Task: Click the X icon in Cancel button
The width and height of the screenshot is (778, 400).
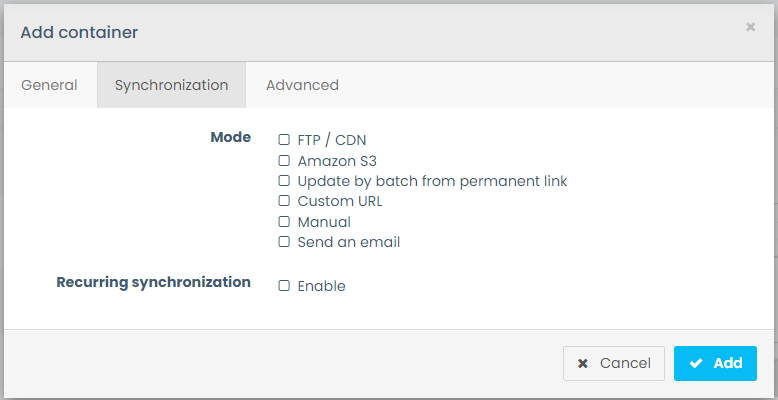Action: (583, 364)
